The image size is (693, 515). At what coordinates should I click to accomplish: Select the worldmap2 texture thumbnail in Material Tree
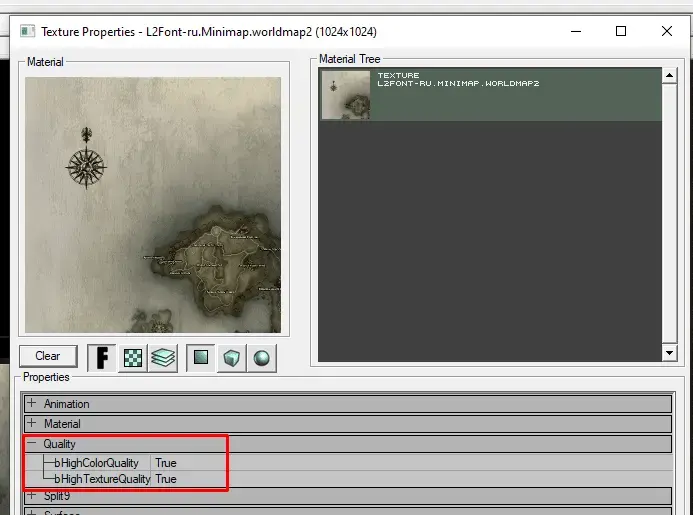tap(346, 95)
